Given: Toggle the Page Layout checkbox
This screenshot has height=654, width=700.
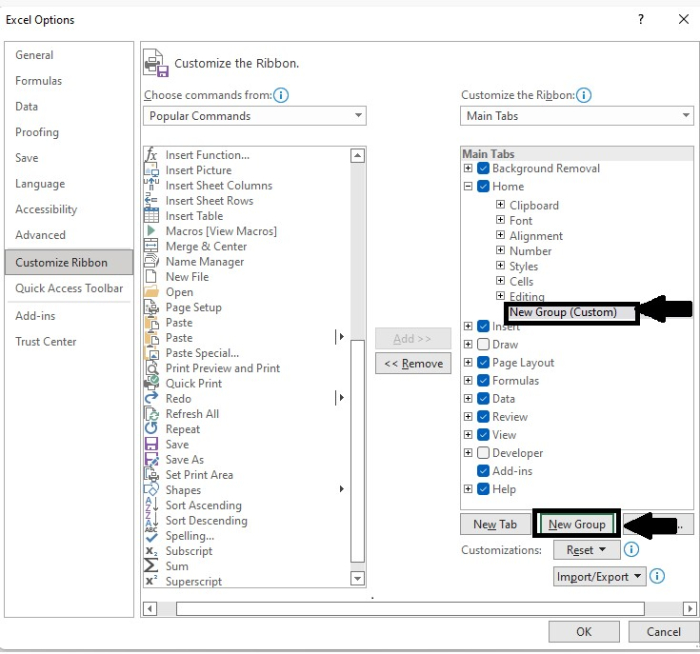Looking at the screenshot, I should 483,362.
